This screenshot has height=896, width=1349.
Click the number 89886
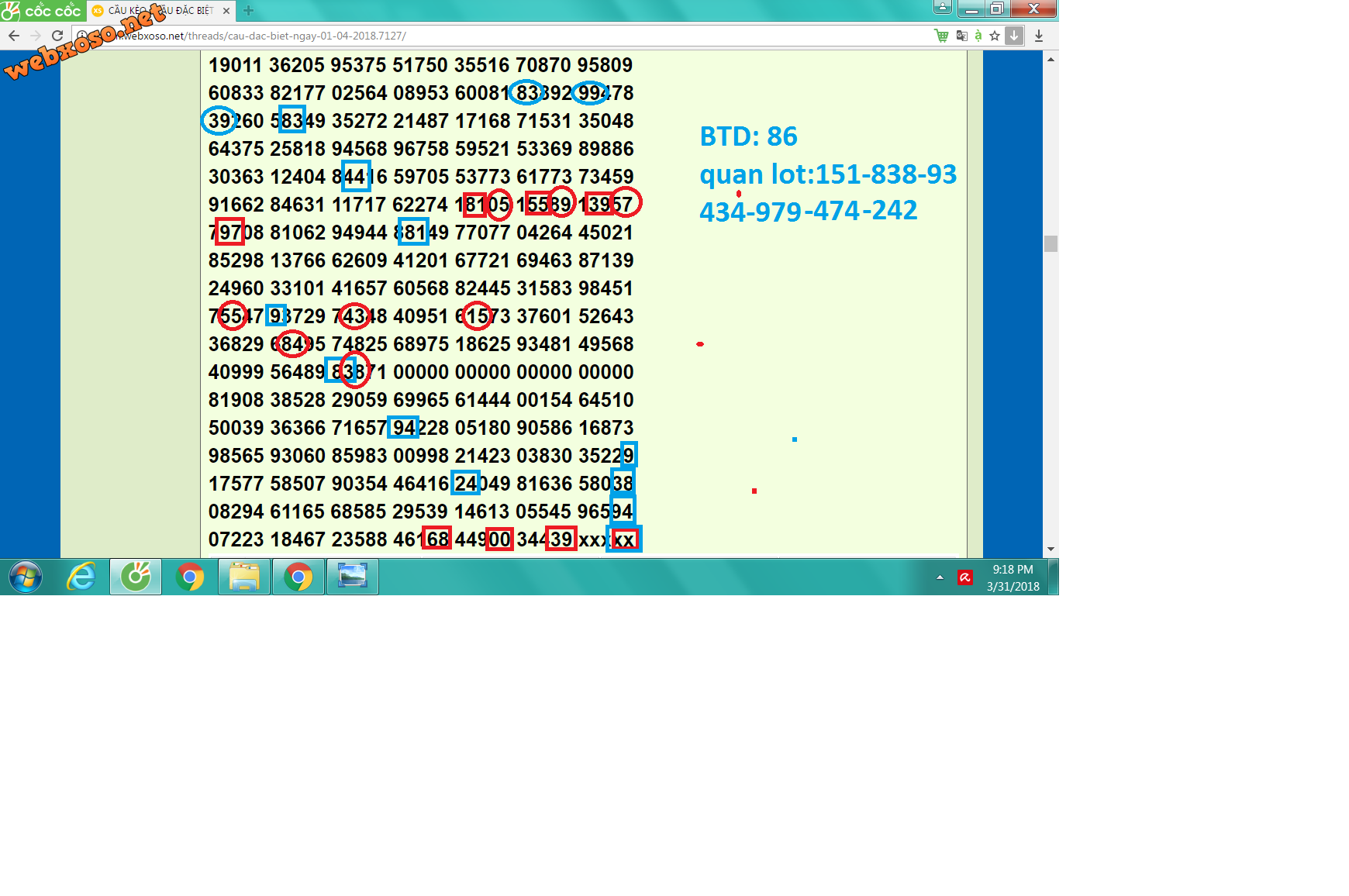[x=606, y=149]
